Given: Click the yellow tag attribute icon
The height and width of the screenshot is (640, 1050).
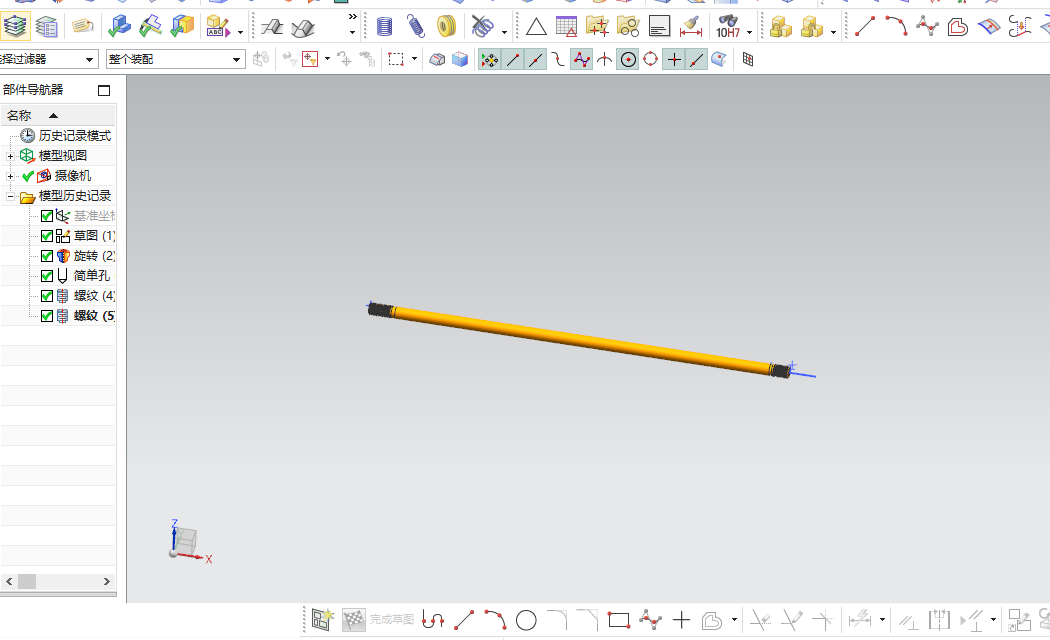Looking at the screenshot, I should tap(82, 27).
